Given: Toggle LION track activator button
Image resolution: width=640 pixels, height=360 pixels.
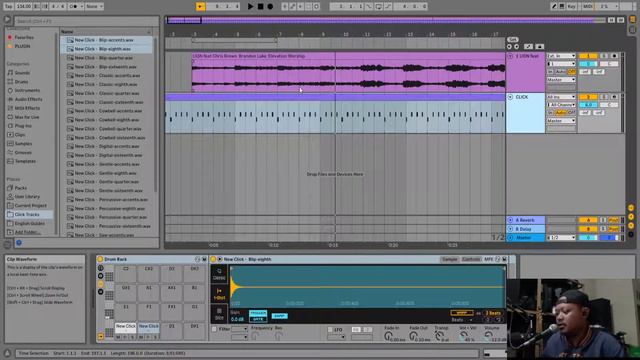Looking at the screenshot, I should pyautogui.click(x=588, y=56).
